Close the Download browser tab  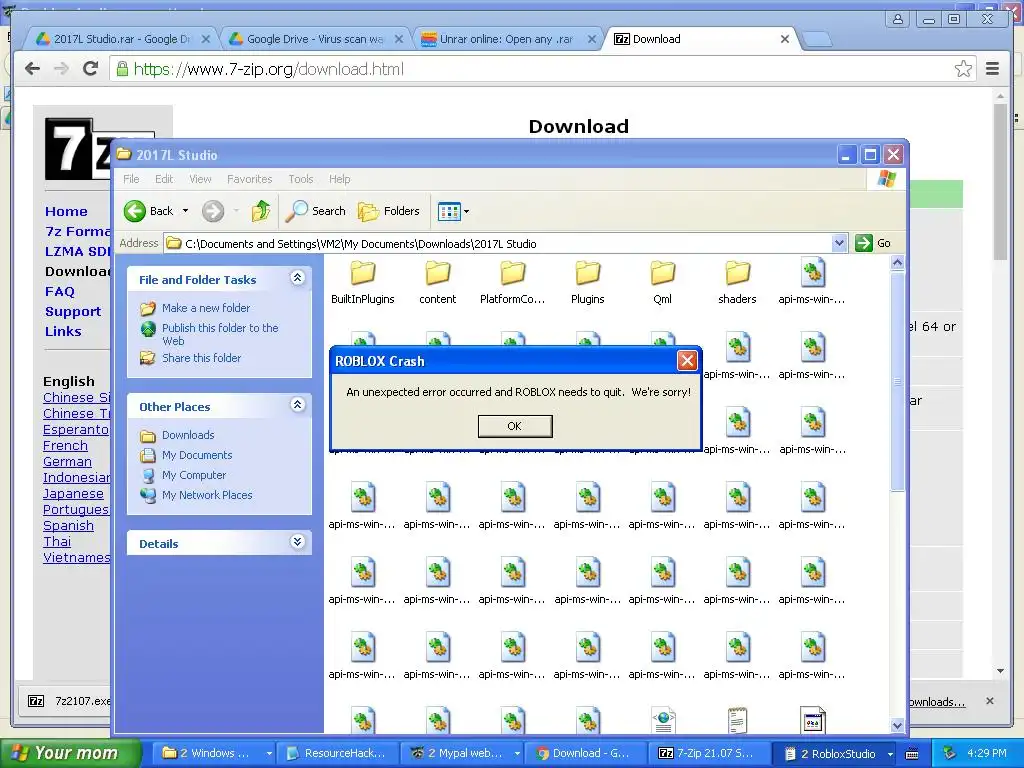point(785,39)
